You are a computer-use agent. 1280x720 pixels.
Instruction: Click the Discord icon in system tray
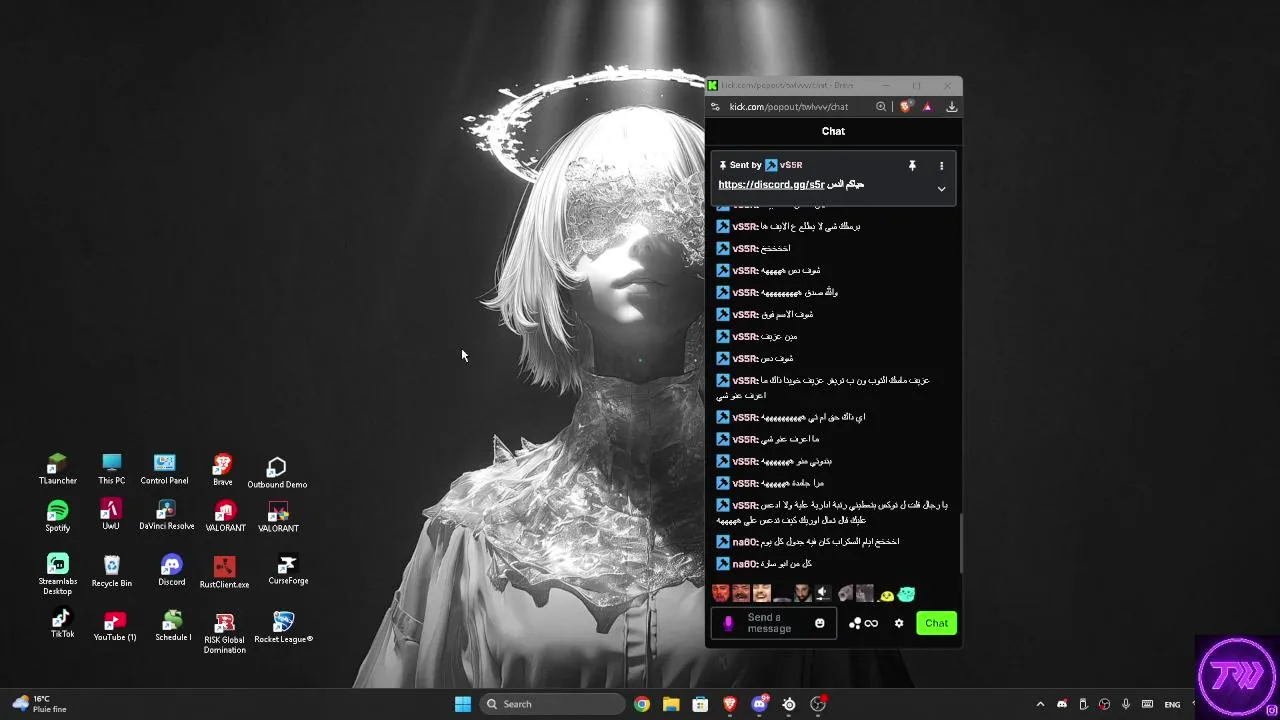tap(1062, 704)
